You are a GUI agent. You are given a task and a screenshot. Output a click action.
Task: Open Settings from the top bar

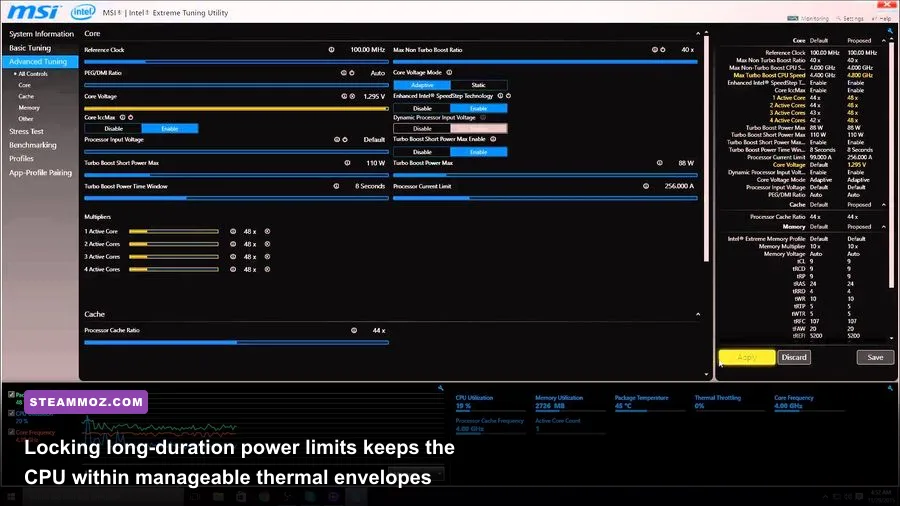[849, 18]
